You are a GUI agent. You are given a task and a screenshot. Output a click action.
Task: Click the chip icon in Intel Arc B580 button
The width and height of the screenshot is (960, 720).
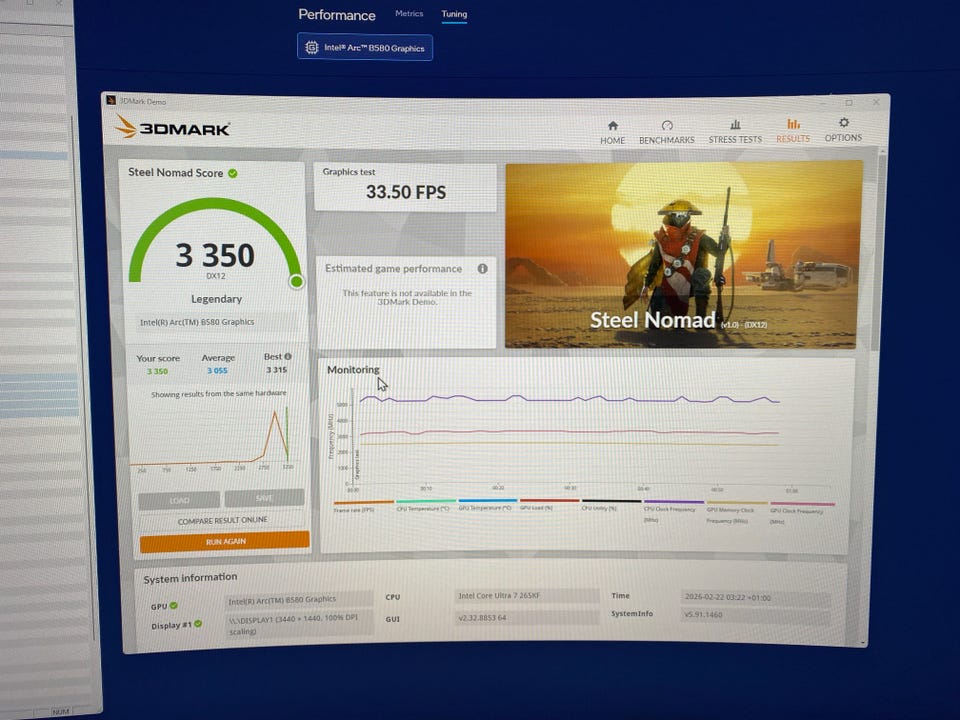[312, 48]
